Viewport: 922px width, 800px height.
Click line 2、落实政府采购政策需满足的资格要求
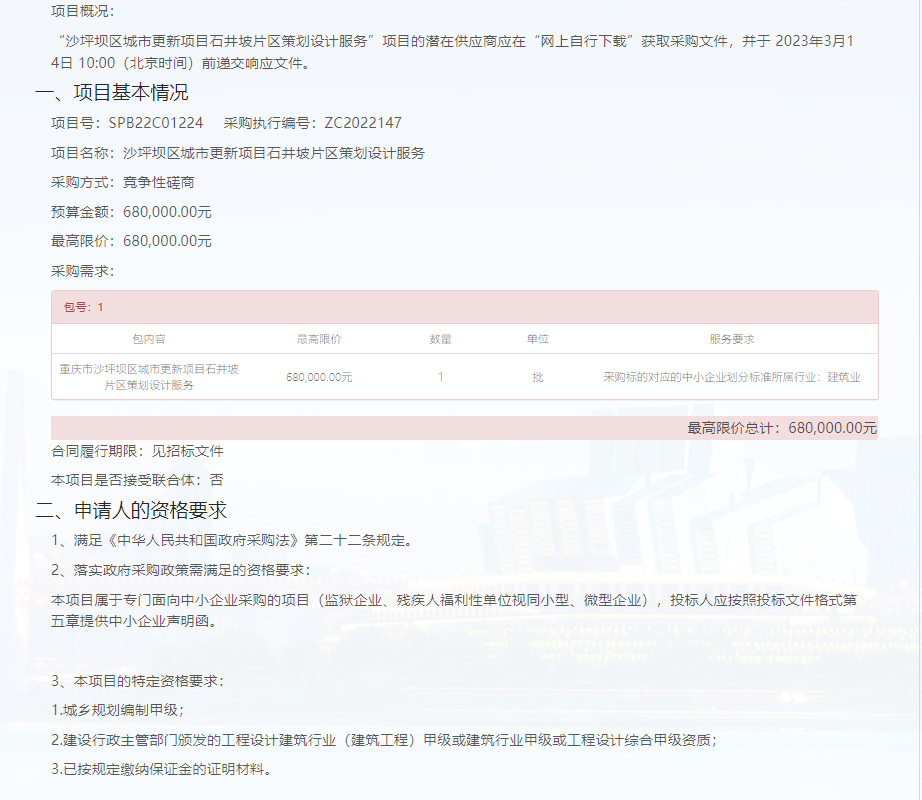(x=181, y=570)
